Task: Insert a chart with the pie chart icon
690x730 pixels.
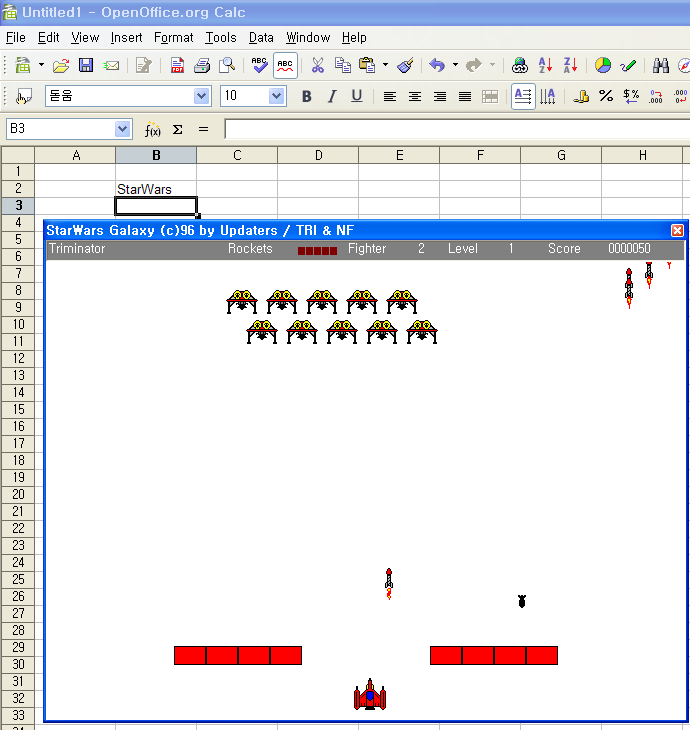Action: click(x=603, y=65)
